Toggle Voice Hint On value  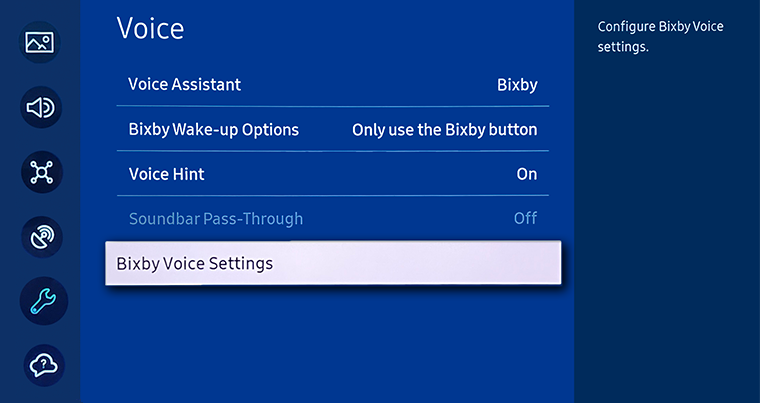coord(527,174)
